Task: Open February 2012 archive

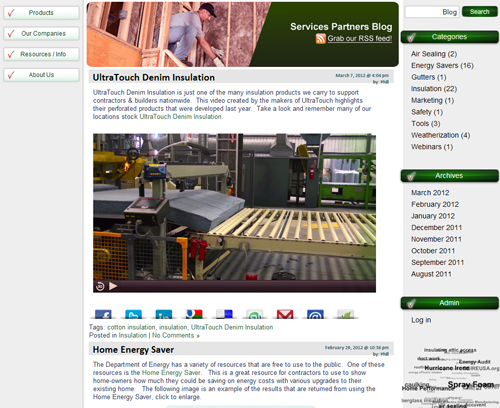Action: click(435, 204)
